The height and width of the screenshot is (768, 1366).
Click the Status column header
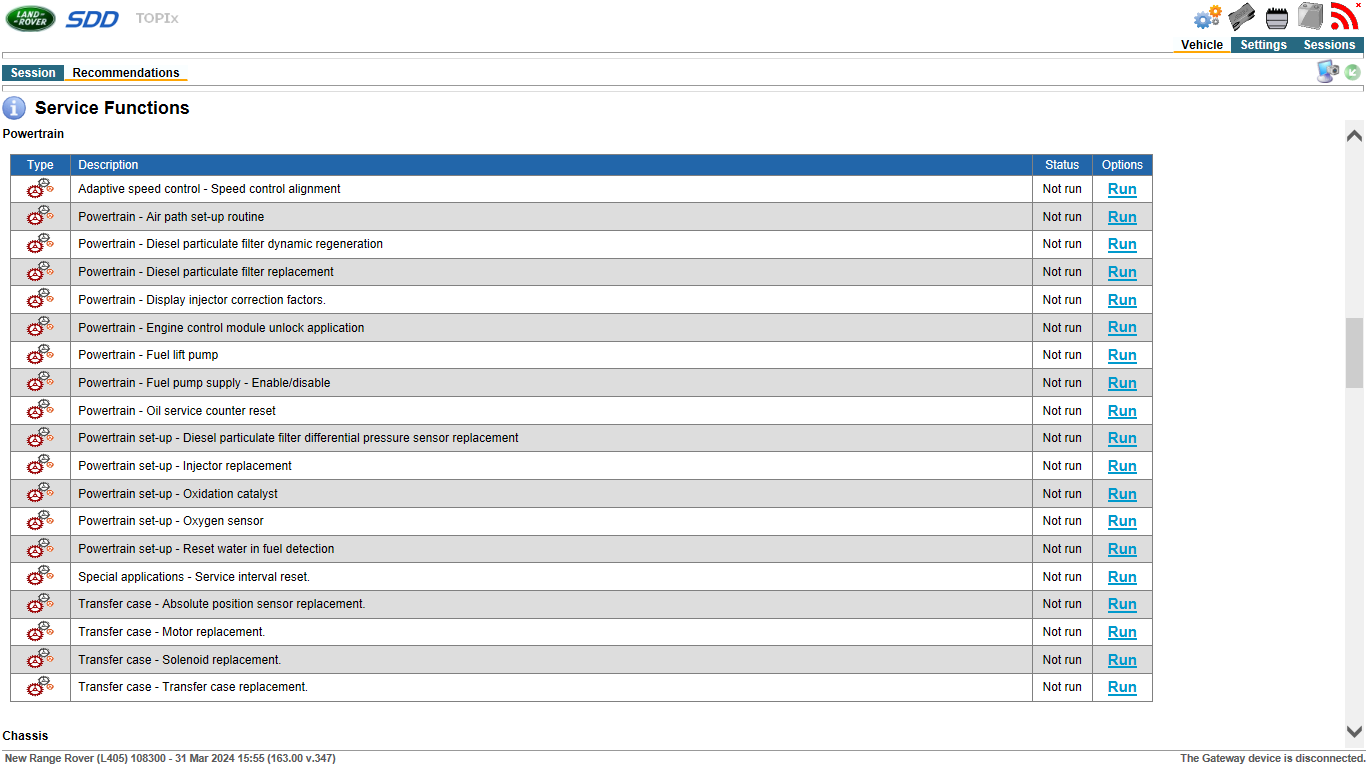(1062, 165)
